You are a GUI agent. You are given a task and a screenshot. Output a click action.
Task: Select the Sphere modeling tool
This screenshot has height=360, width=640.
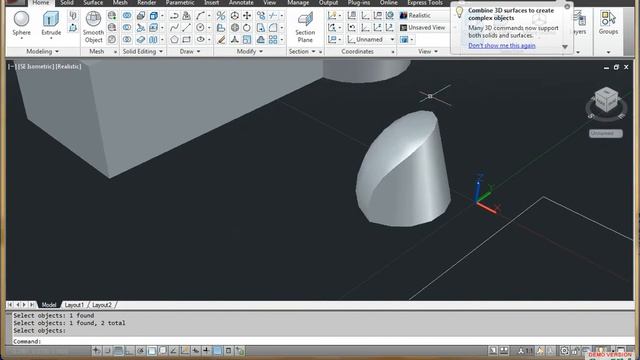pyautogui.click(x=21, y=24)
